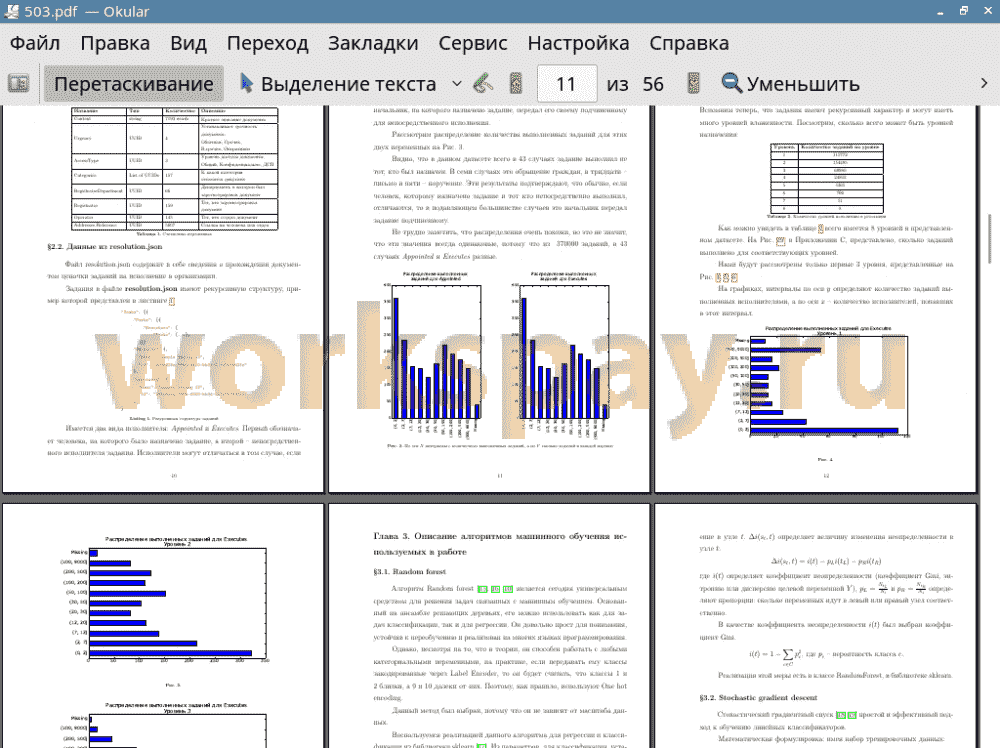Open the Справка menu
Image resolution: width=1000 pixels, height=748 pixels.
pyautogui.click(x=689, y=43)
